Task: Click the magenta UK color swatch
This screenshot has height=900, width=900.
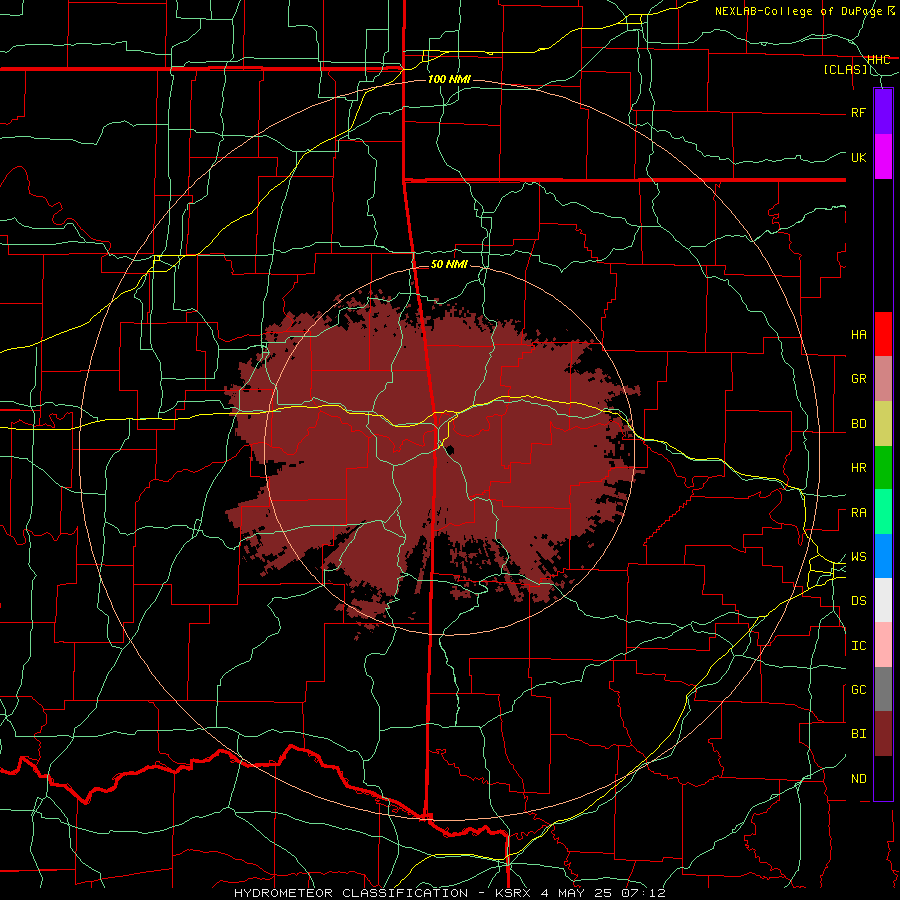Action: 883,156
